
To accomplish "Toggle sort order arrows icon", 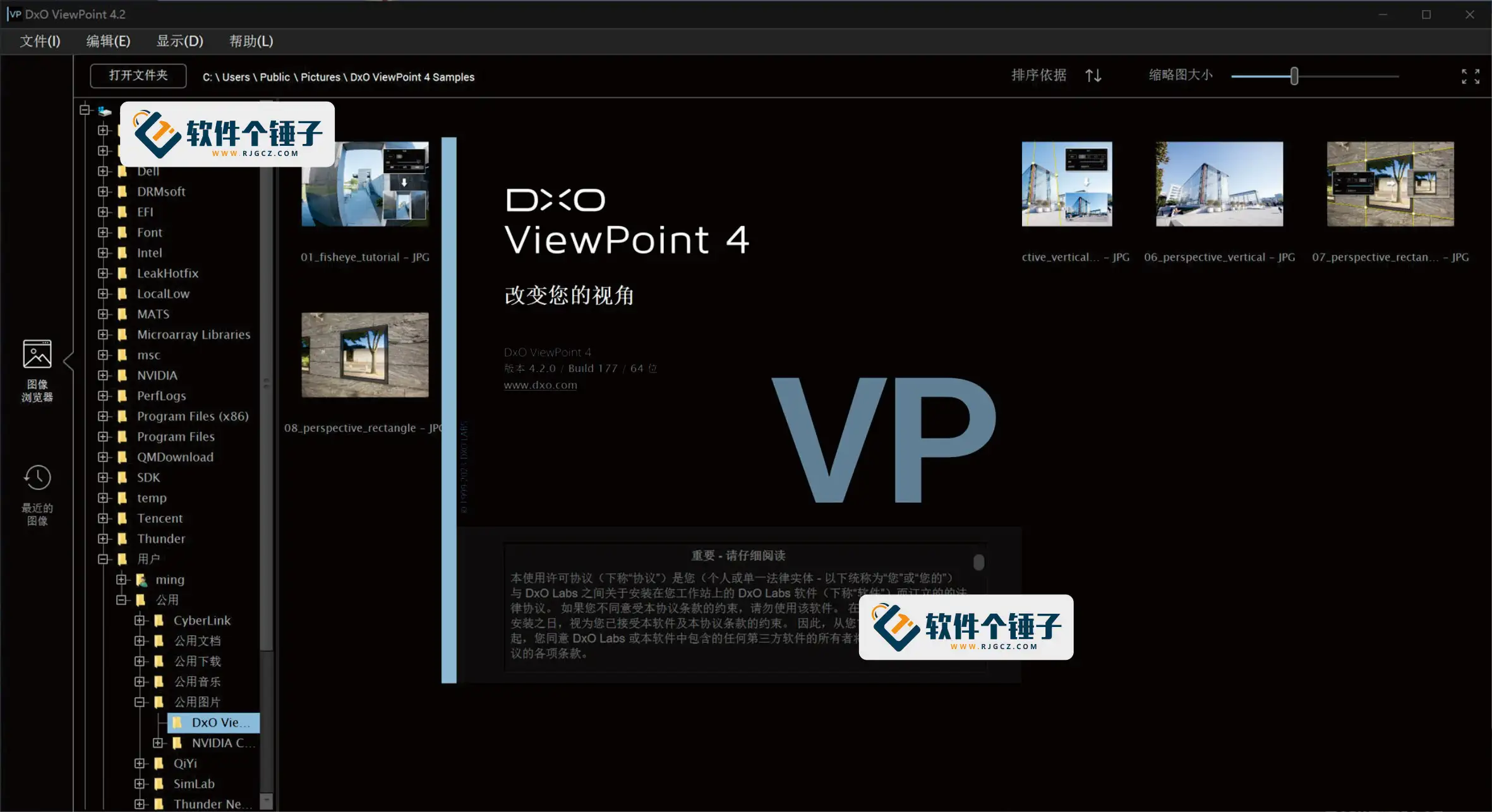I will click(x=1093, y=76).
